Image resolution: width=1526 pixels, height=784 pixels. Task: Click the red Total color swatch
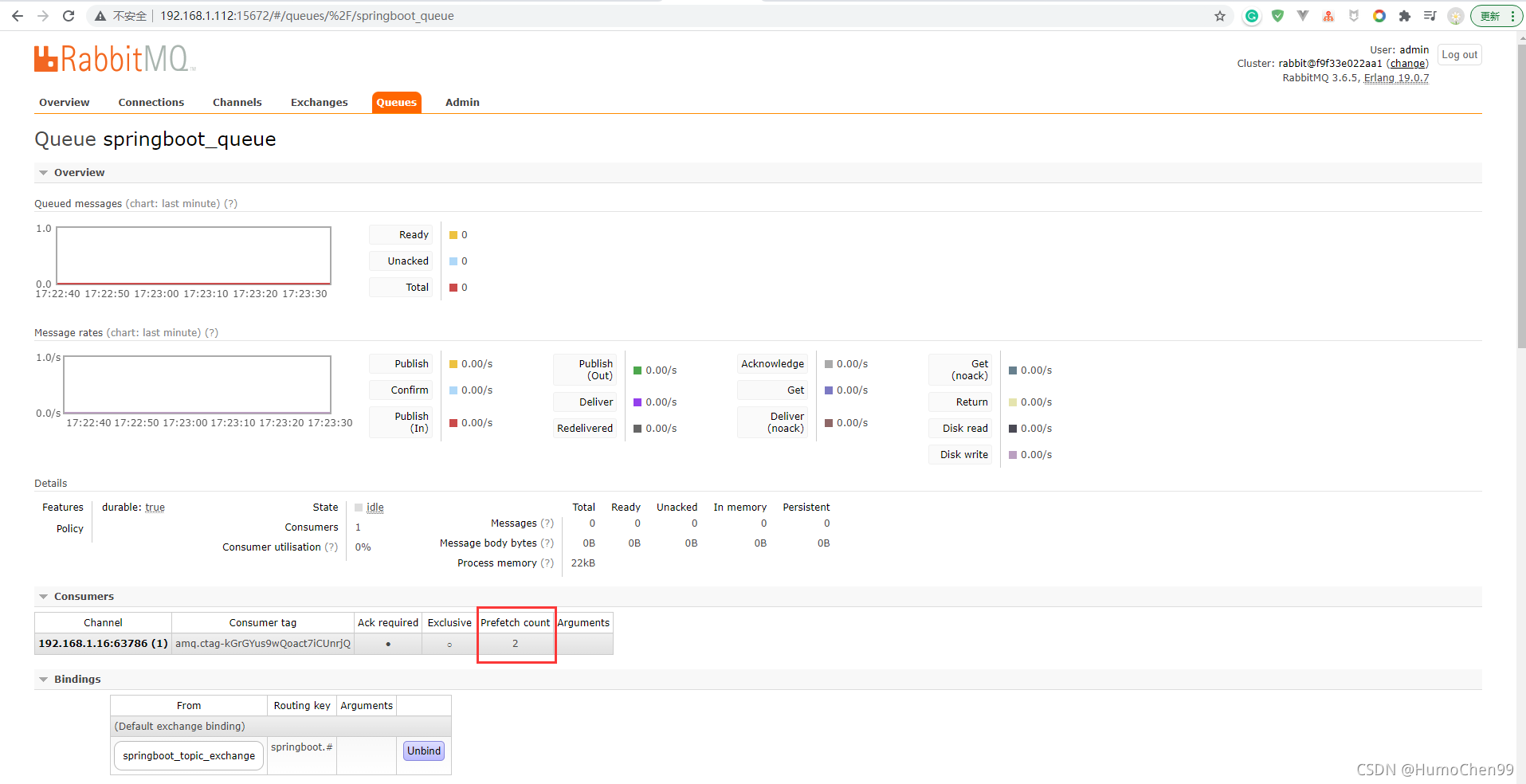pos(453,288)
